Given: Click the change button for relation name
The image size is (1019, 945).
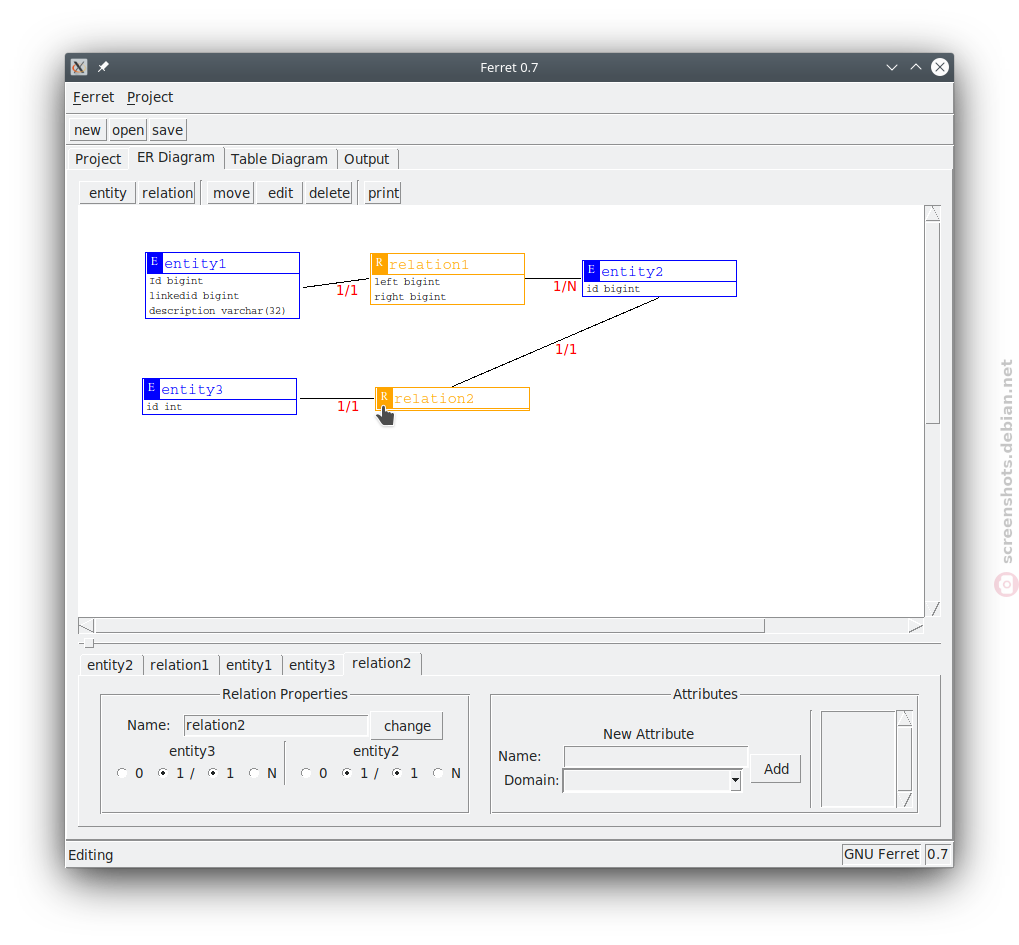Looking at the screenshot, I should pyautogui.click(x=407, y=726).
